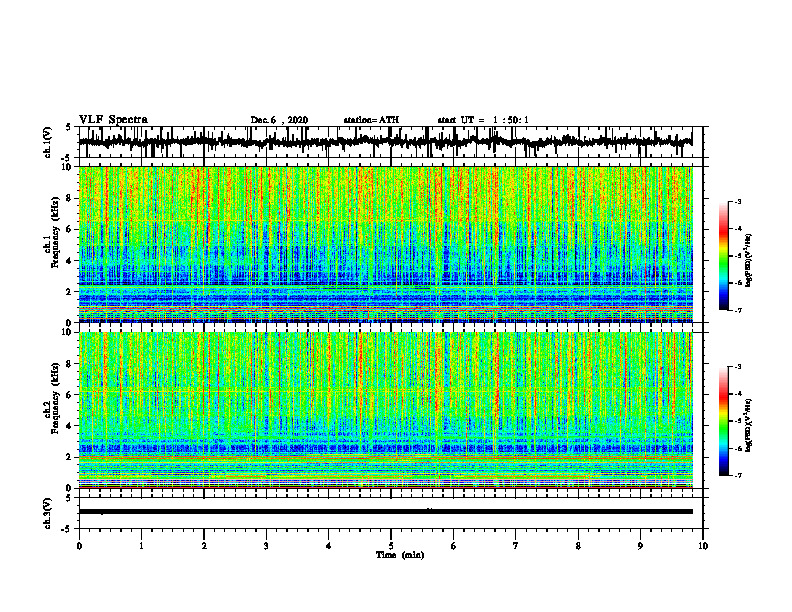Click time axis tick label "2"
This screenshot has height=612, width=792.
[204, 546]
